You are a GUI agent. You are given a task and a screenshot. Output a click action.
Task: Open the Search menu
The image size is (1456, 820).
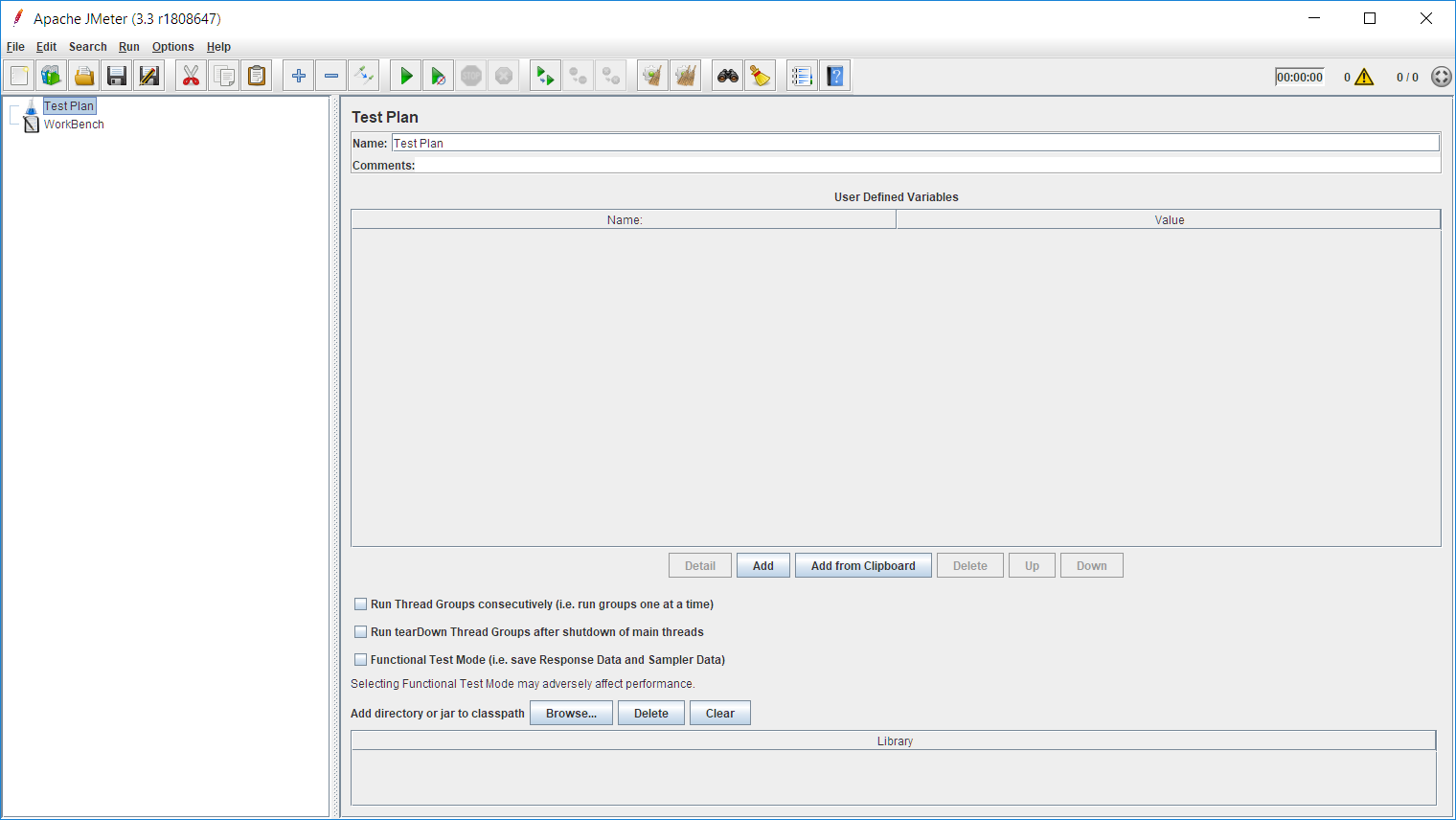pyautogui.click(x=88, y=47)
